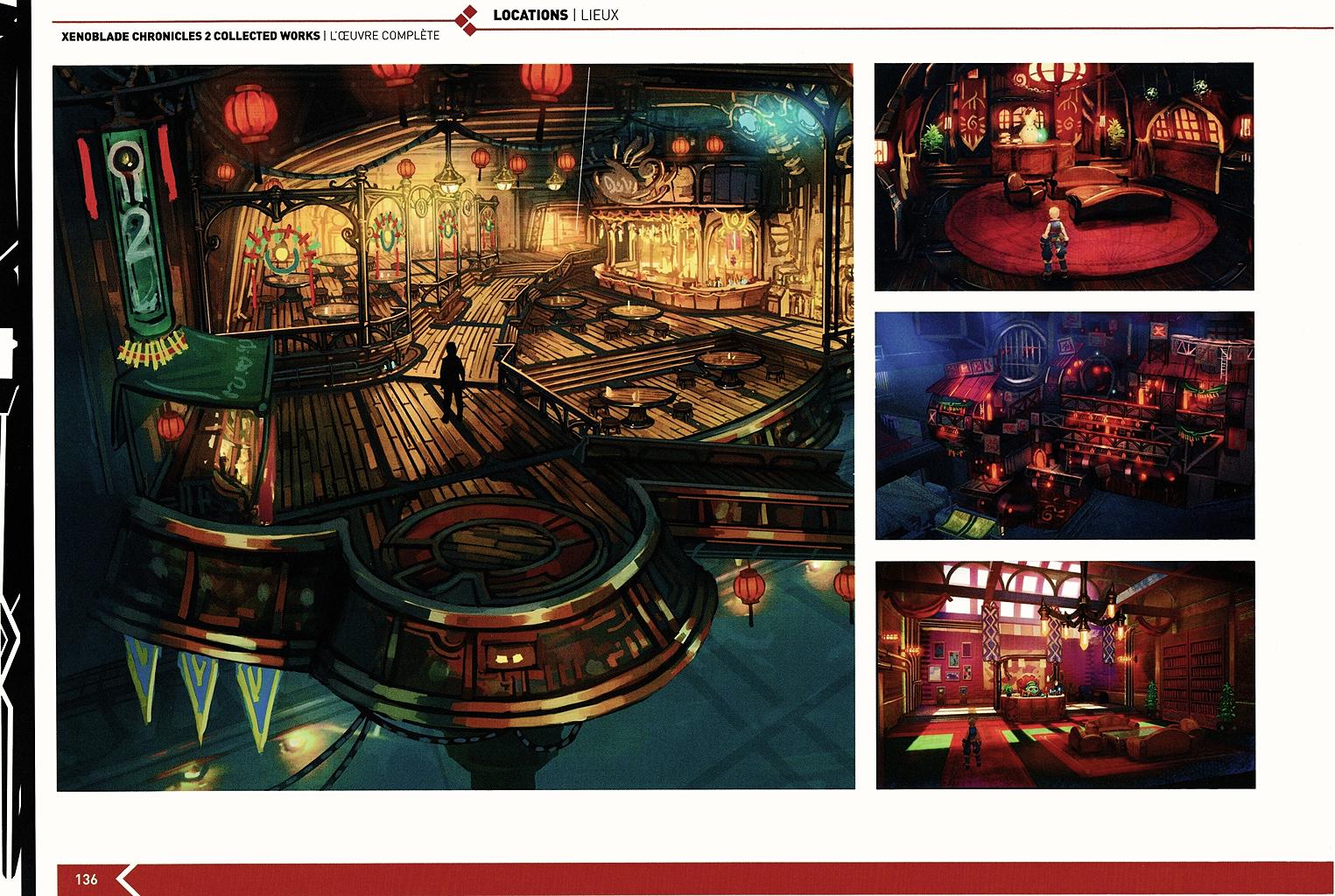The height and width of the screenshot is (896, 1335).
Task: Click the red footer bar
Action: coord(700,878)
